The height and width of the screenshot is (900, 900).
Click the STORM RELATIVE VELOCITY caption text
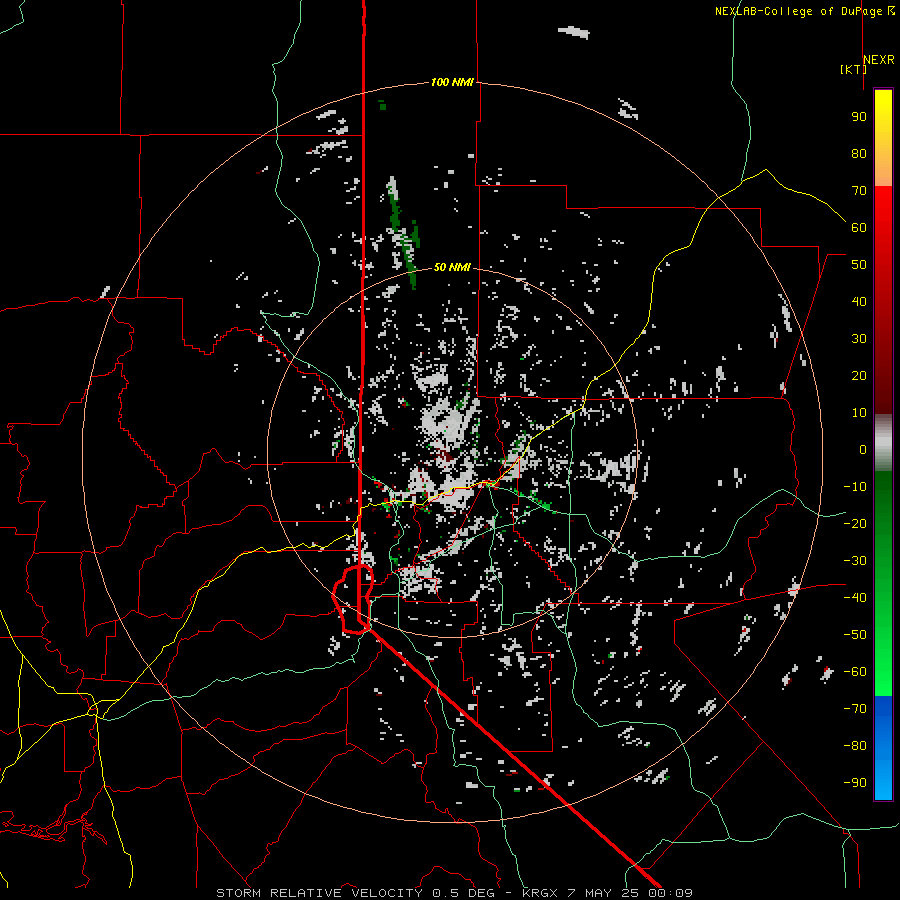pyautogui.click(x=319, y=893)
